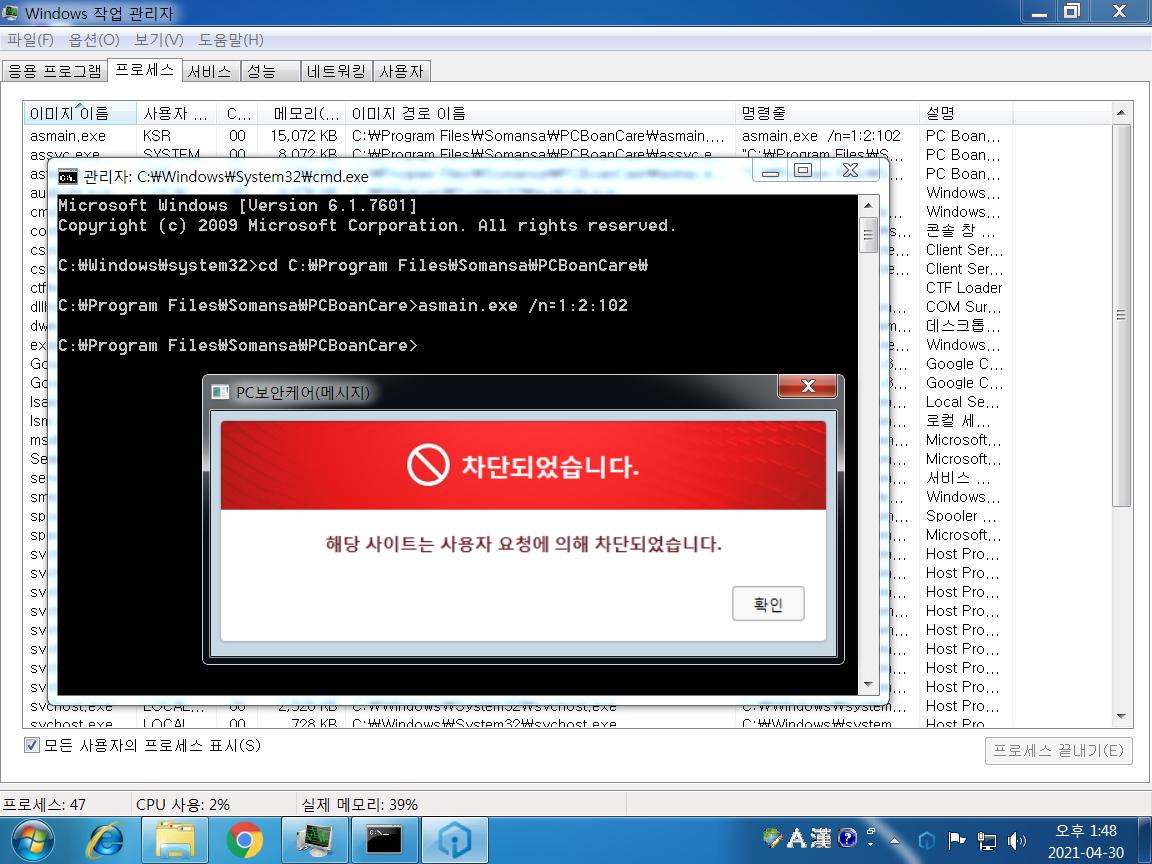The width and height of the screenshot is (1152, 864).
Task: Sort by 사용자 column header
Action: pyautogui.click(x=176, y=113)
